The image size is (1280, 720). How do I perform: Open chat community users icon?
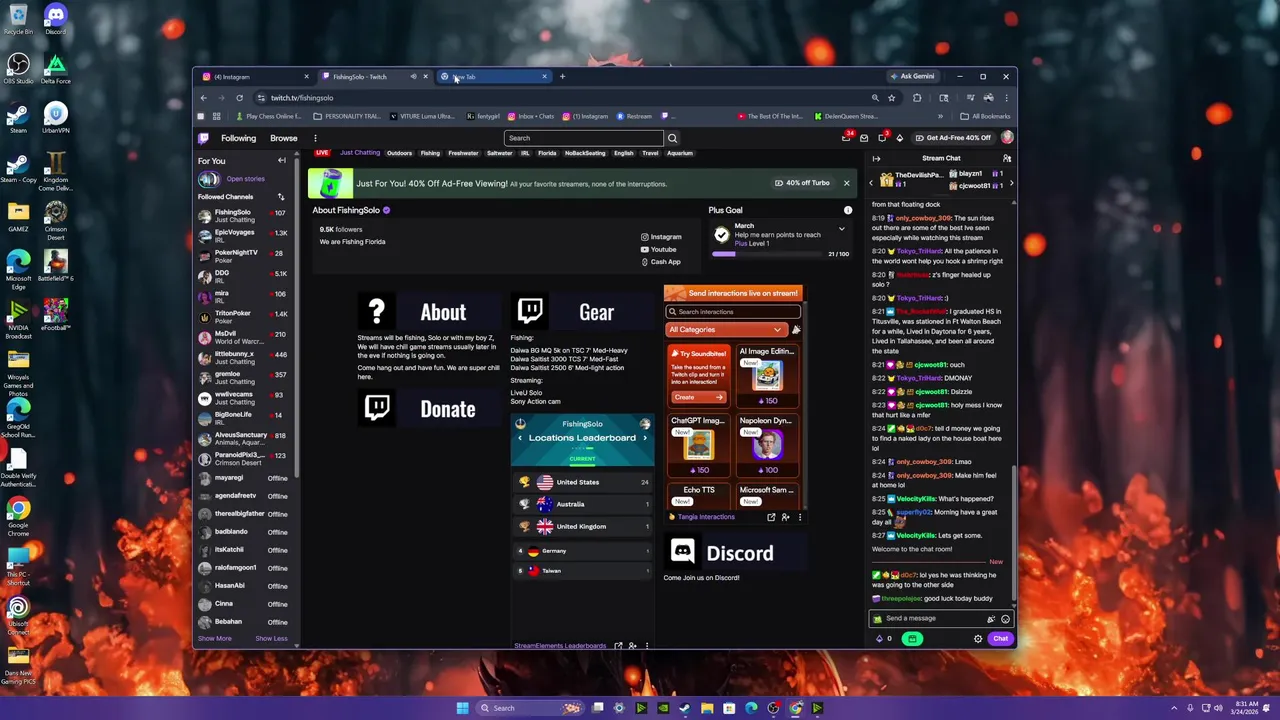(1007, 158)
